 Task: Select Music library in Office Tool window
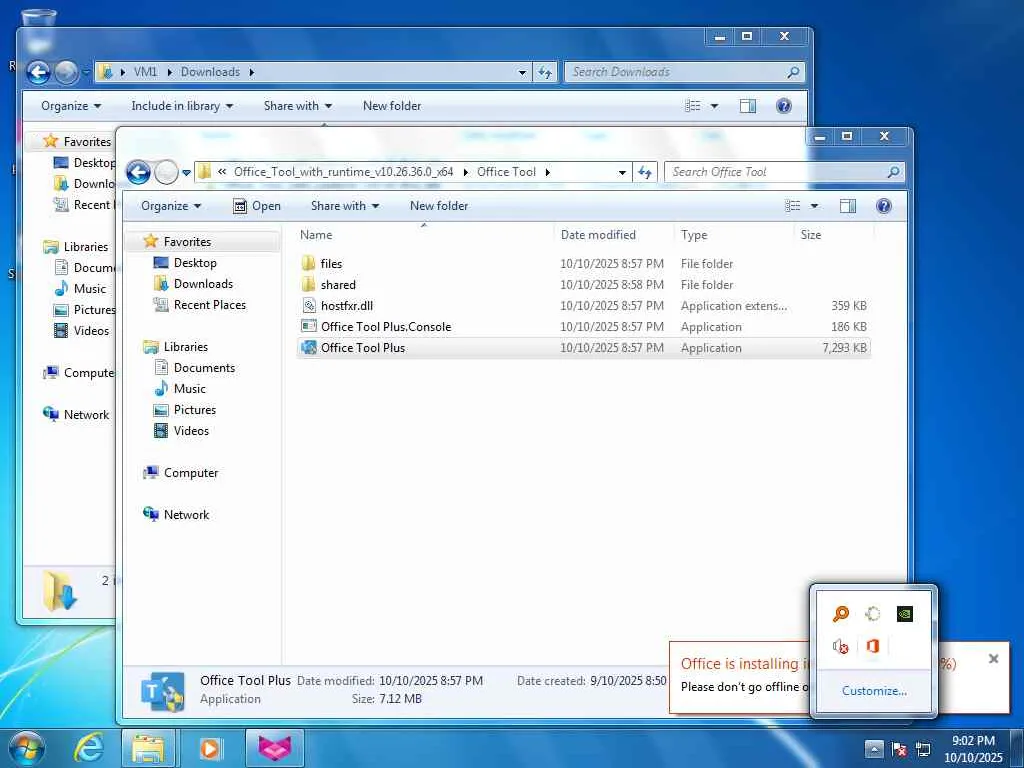[x=189, y=389]
